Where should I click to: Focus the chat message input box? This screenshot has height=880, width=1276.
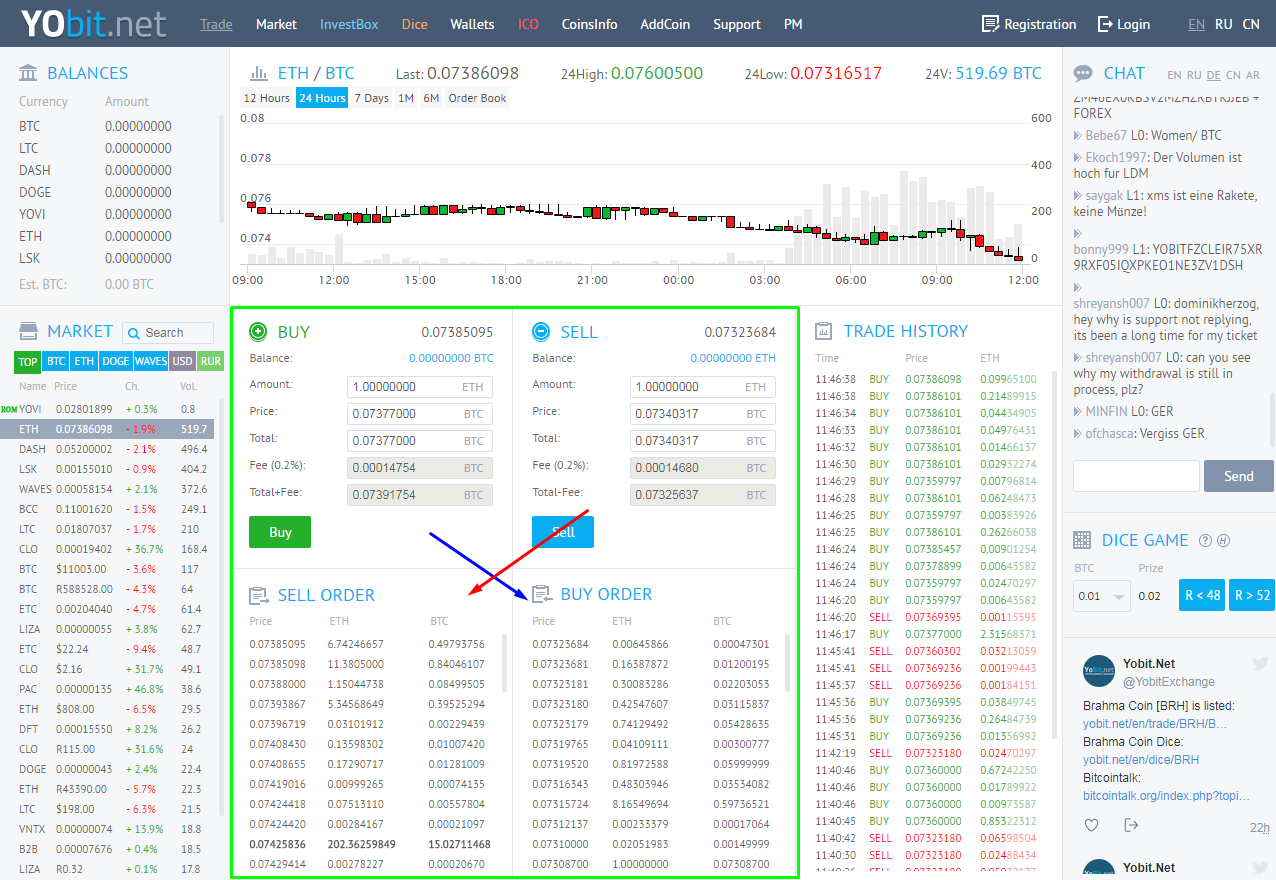click(x=1136, y=476)
